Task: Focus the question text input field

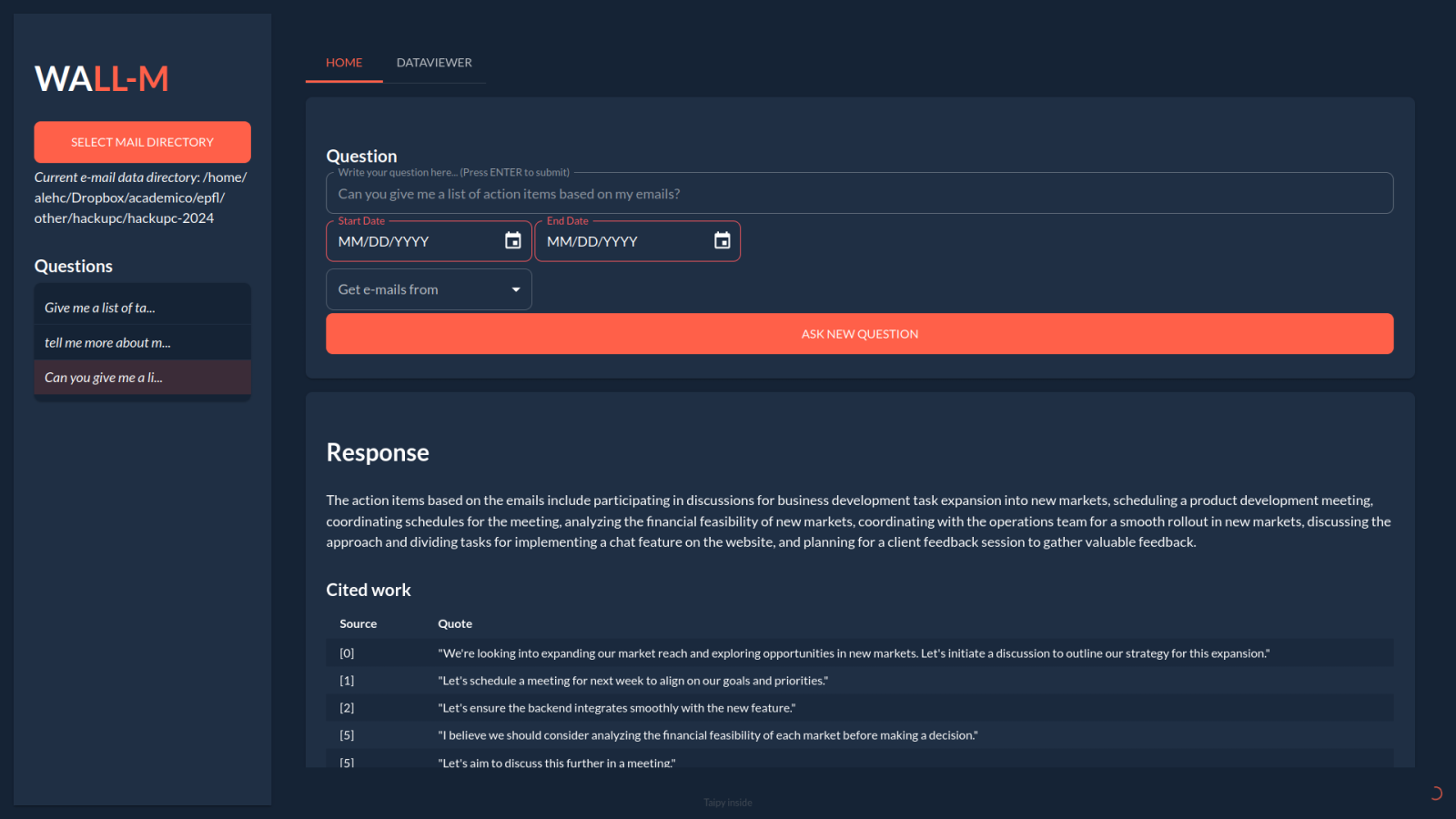Action: point(859,194)
